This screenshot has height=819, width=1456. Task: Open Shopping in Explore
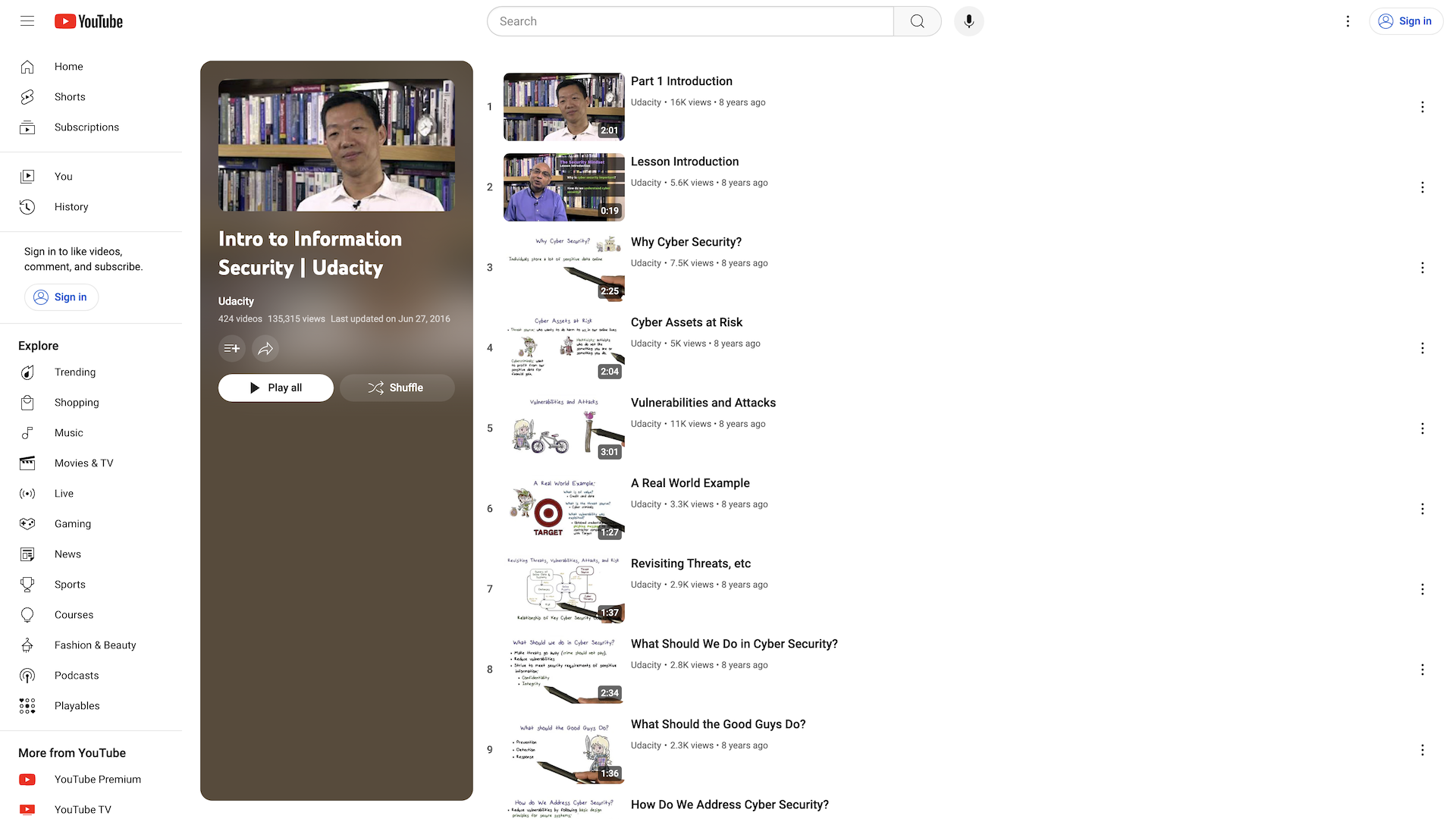(91, 403)
